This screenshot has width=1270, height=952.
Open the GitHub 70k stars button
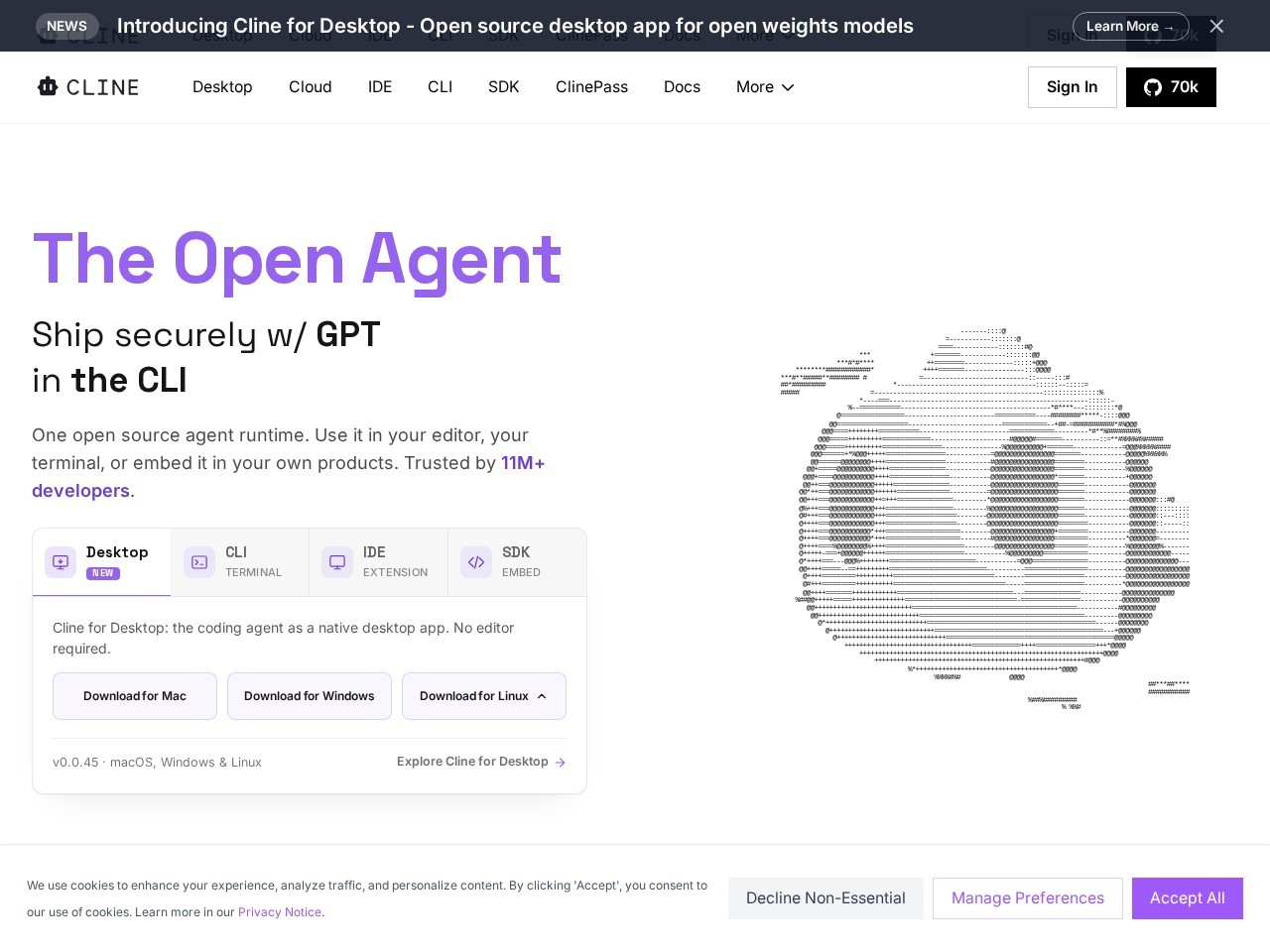[x=1171, y=87]
